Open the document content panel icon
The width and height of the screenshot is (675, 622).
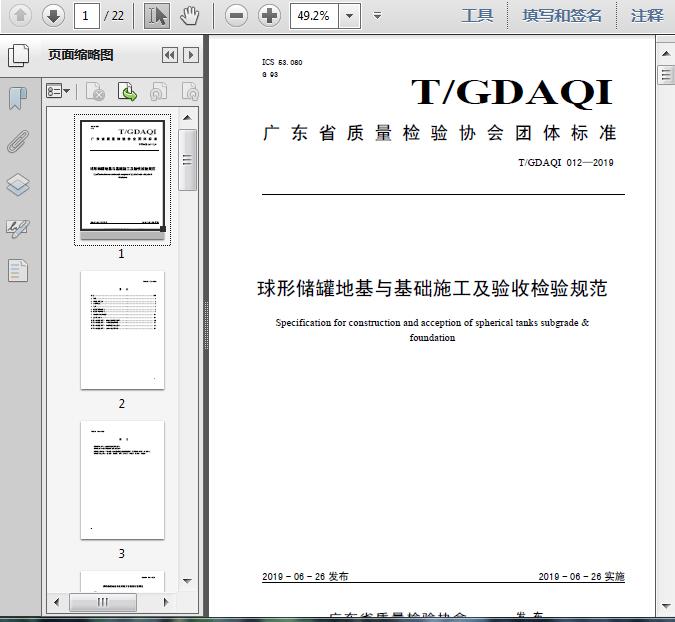[x=18, y=270]
